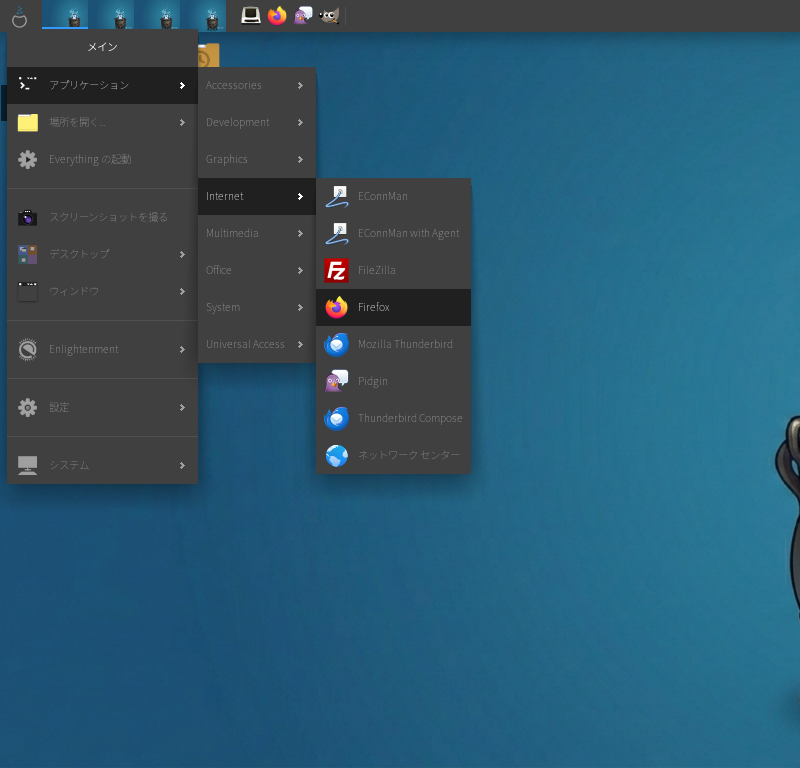Click the monitor icon beside システム
Image resolution: width=800 pixels, height=768 pixels.
tap(28, 465)
